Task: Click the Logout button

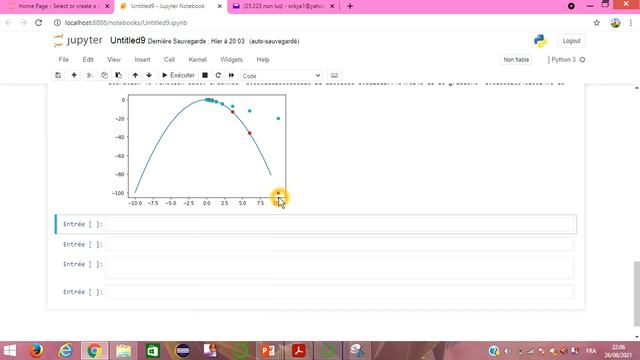Action: [x=571, y=41]
